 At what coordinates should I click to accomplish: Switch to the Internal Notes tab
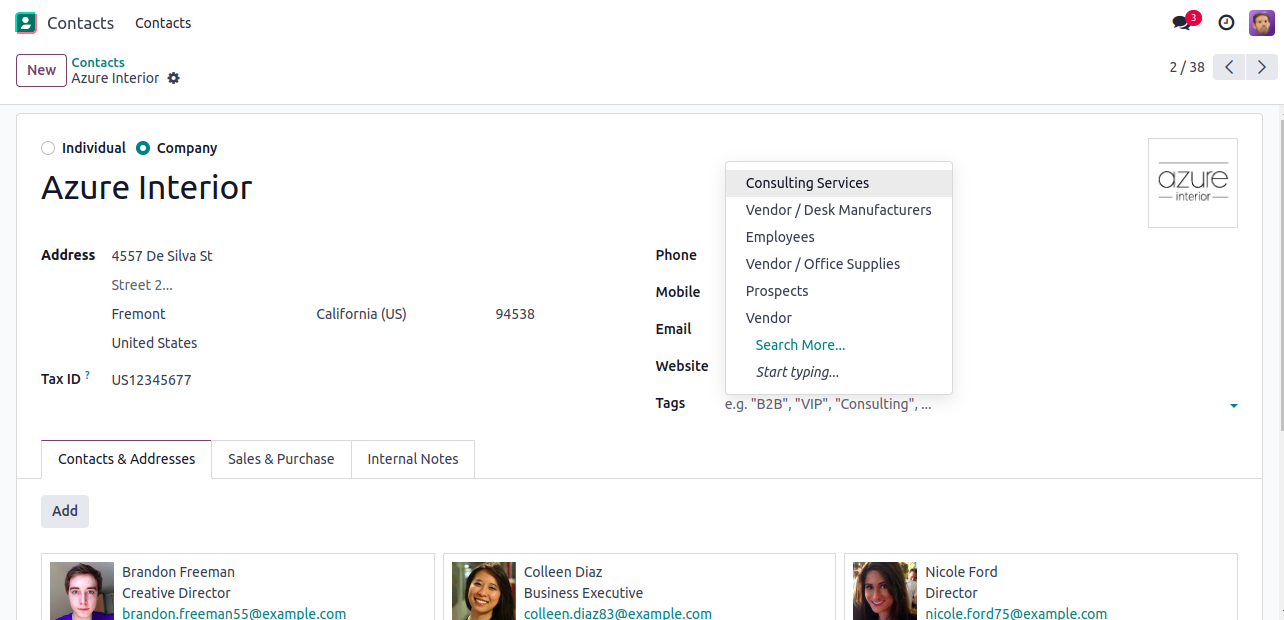413,459
